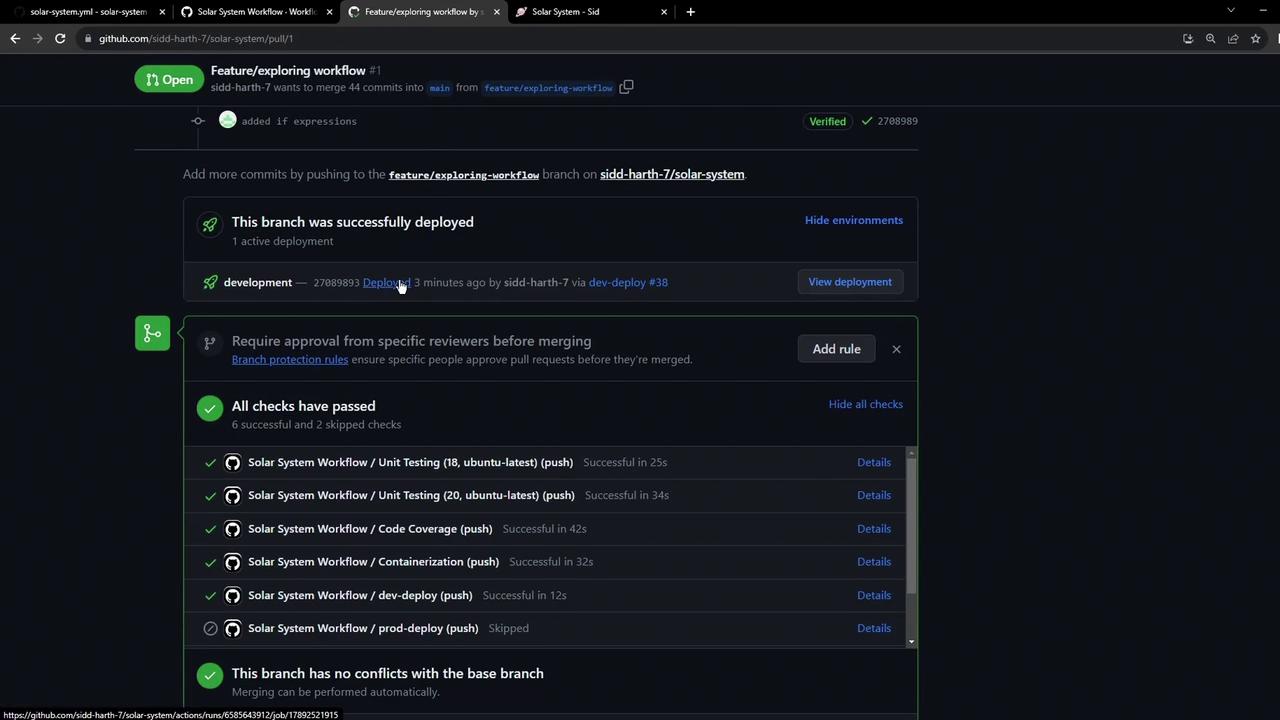Click the lock icon in the address bar

click(89, 38)
